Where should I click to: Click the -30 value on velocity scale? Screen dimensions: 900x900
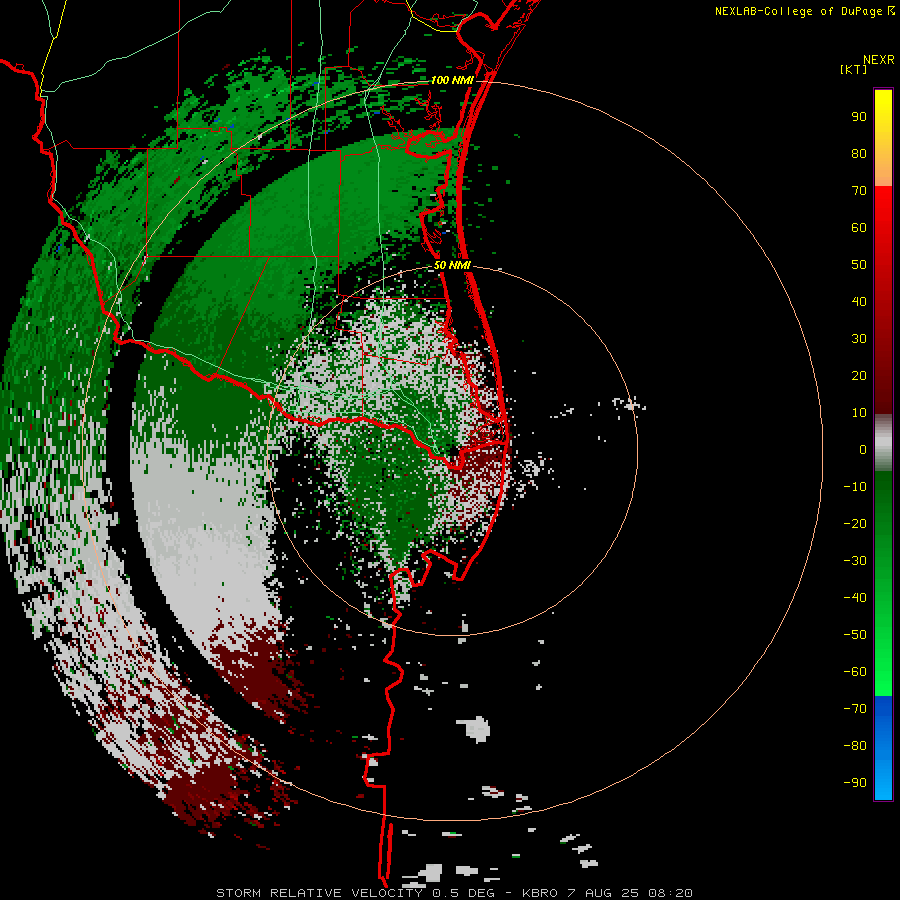pos(855,561)
